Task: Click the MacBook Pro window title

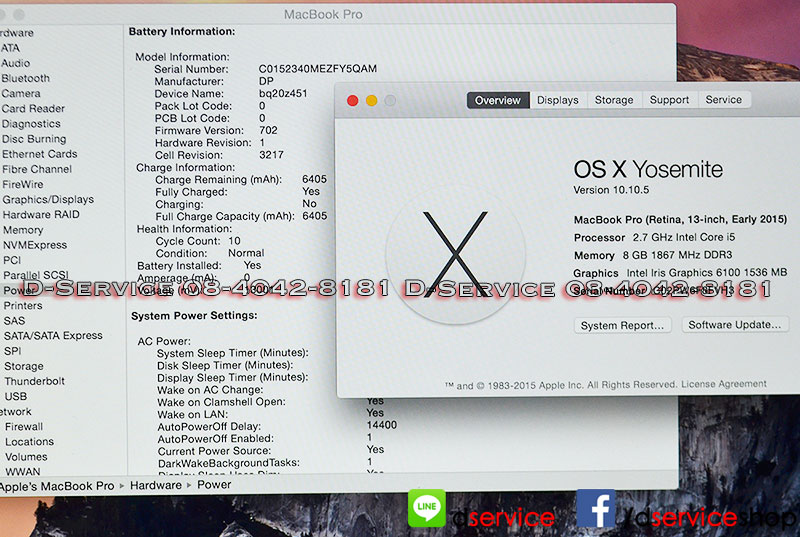Action: [x=323, y=14]
